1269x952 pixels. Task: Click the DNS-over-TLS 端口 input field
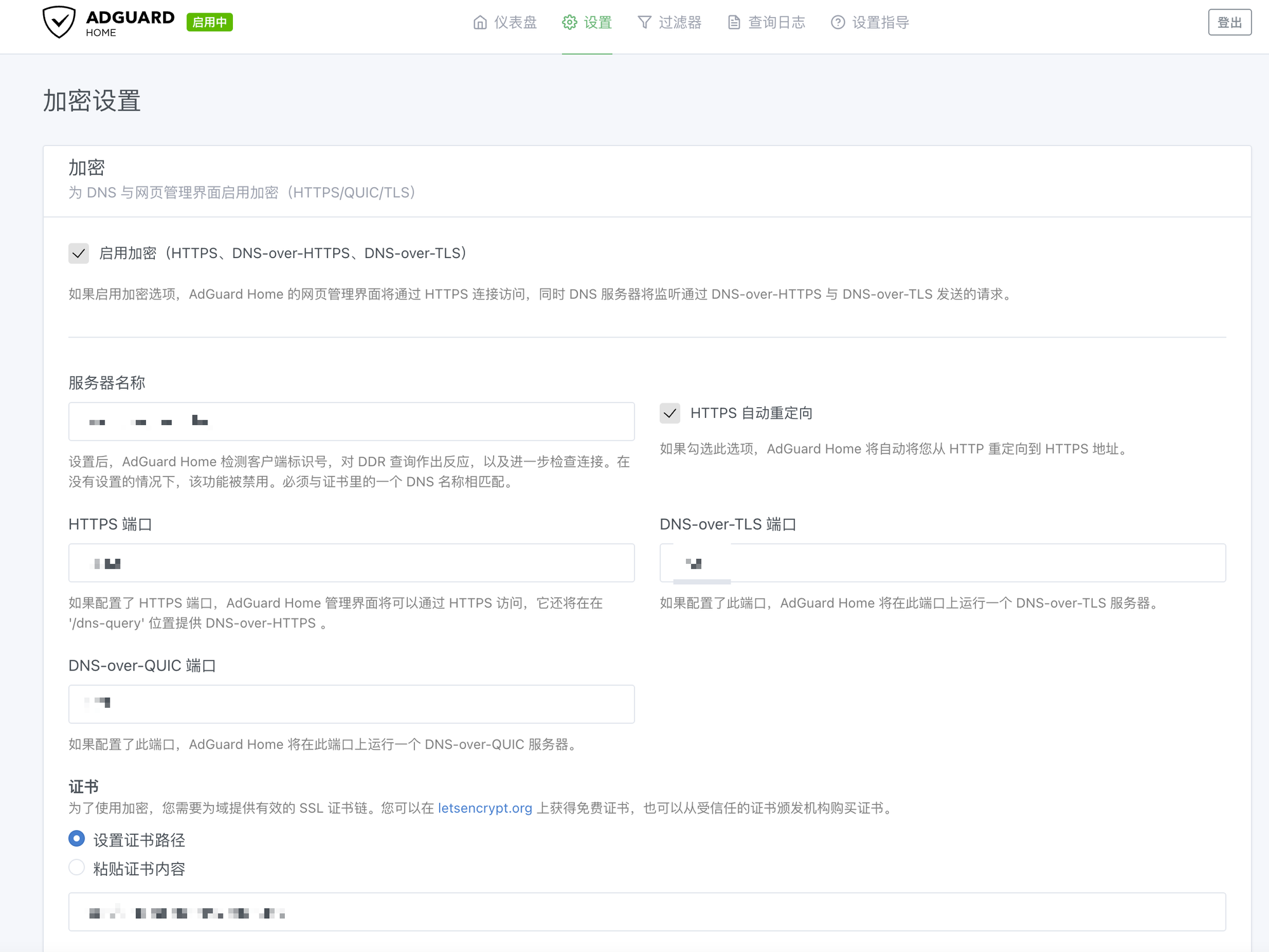tap(943, 563)
